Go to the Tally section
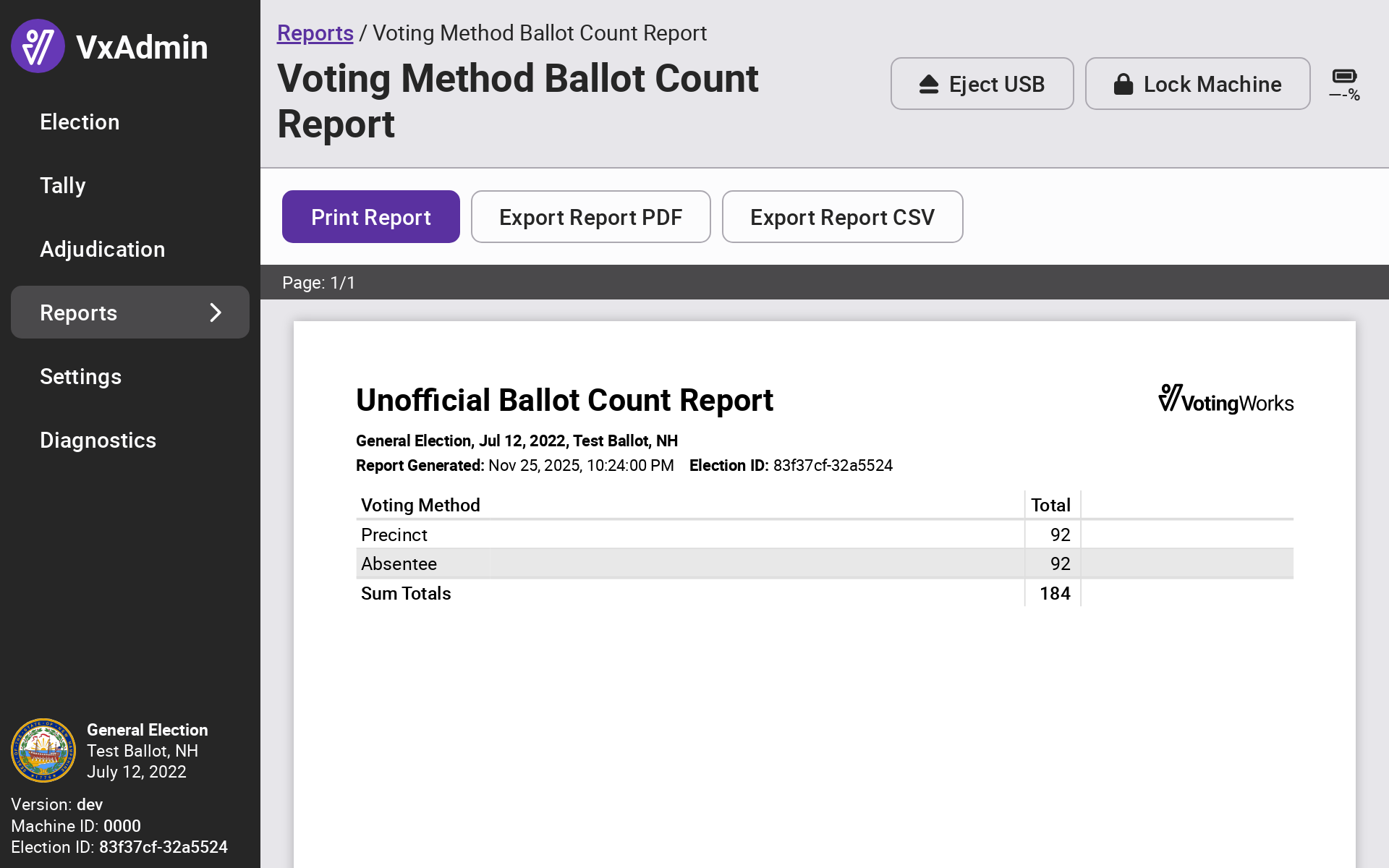Screen dimensions: 1389x868 click(63, 185)
